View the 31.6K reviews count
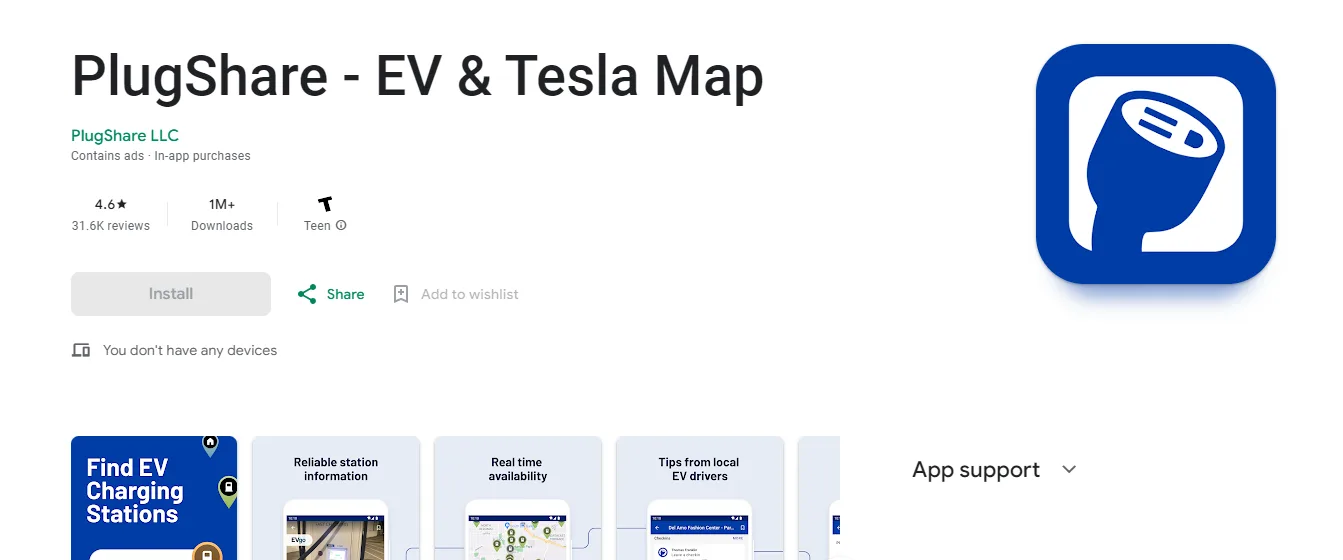1343x560 pixels. pyautogui.click(x=111, y=226)
